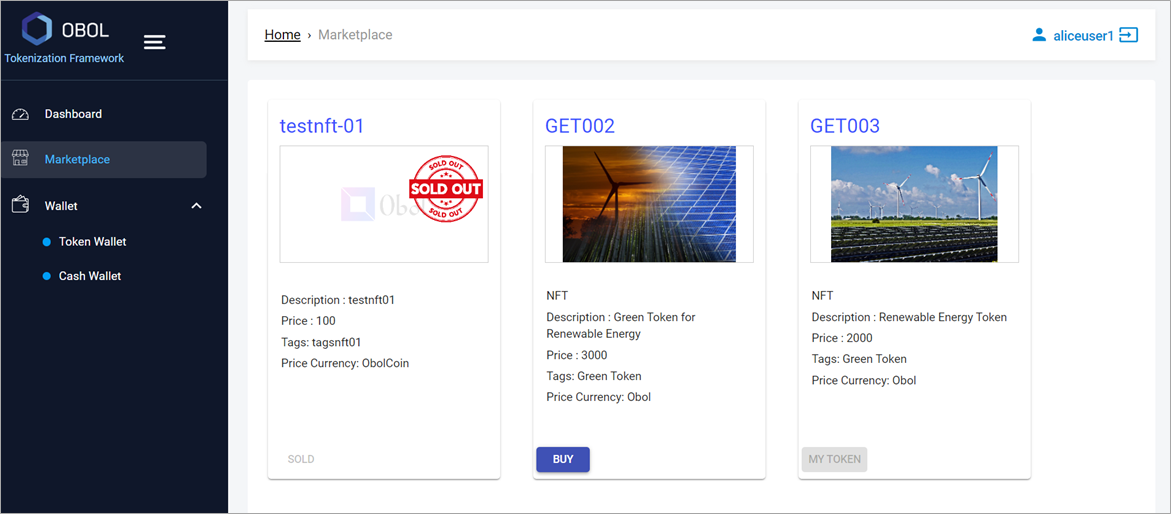
Task: Open Token Wallet submenu item
Action: [92, 242]
